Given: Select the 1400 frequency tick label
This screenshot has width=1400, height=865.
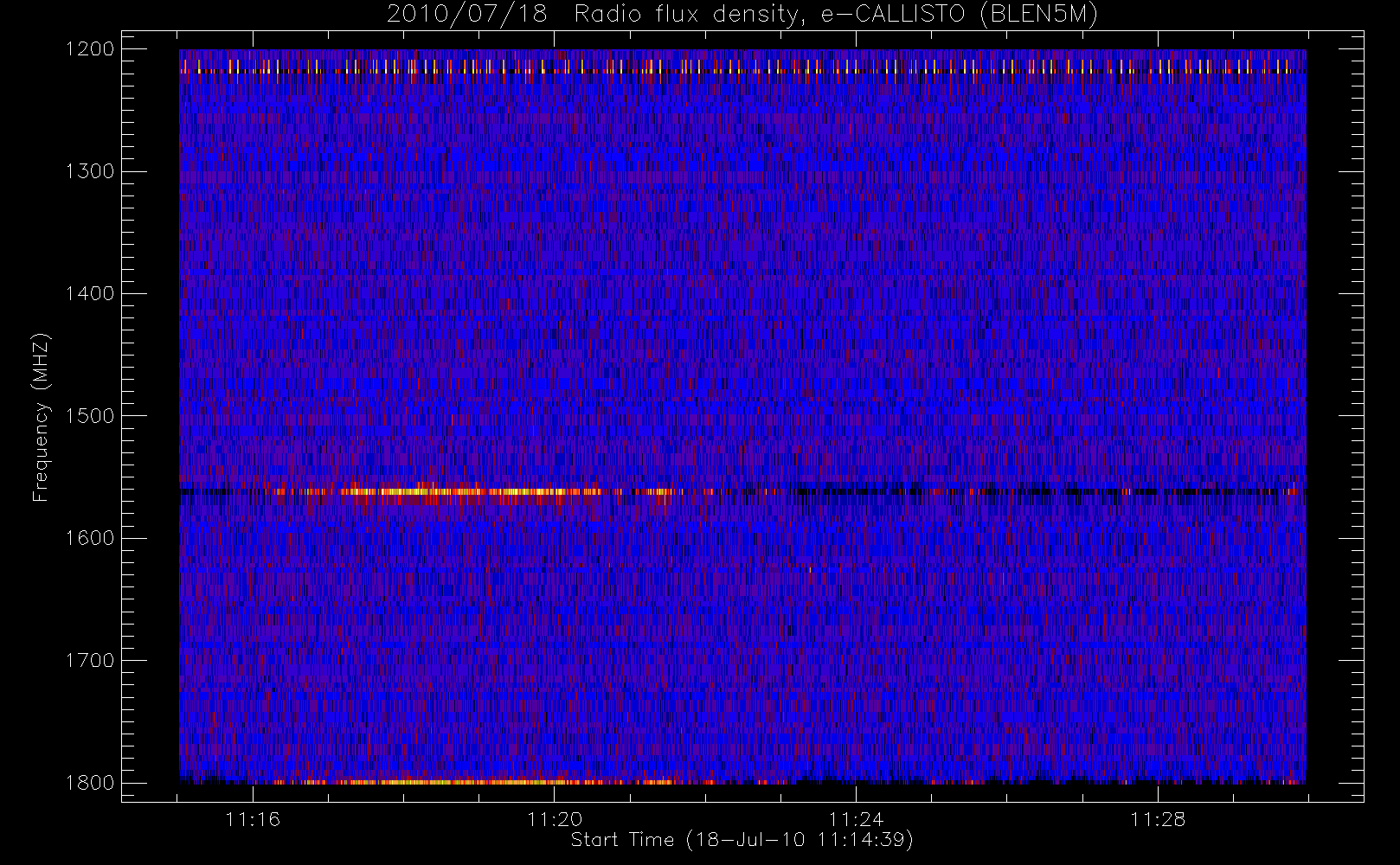Looking at the screenshot, I should (90, 293).
